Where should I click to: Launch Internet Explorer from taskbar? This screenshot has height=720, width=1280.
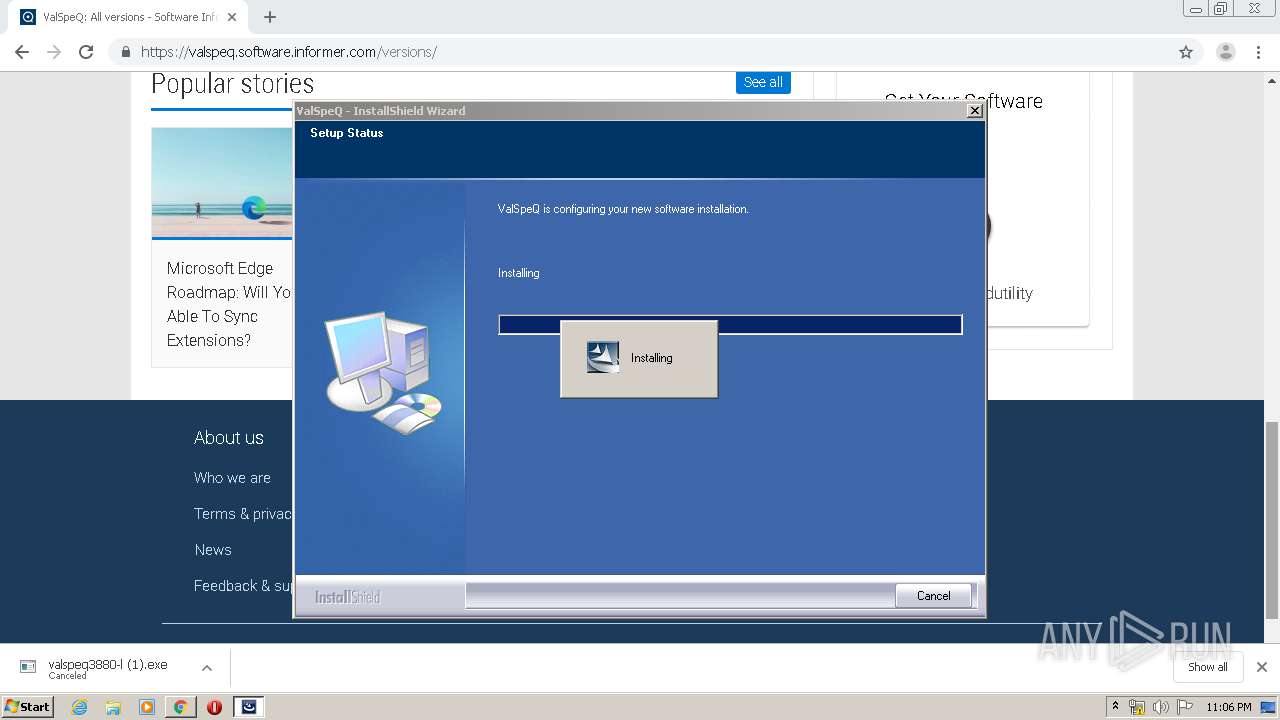click(80, 707)
